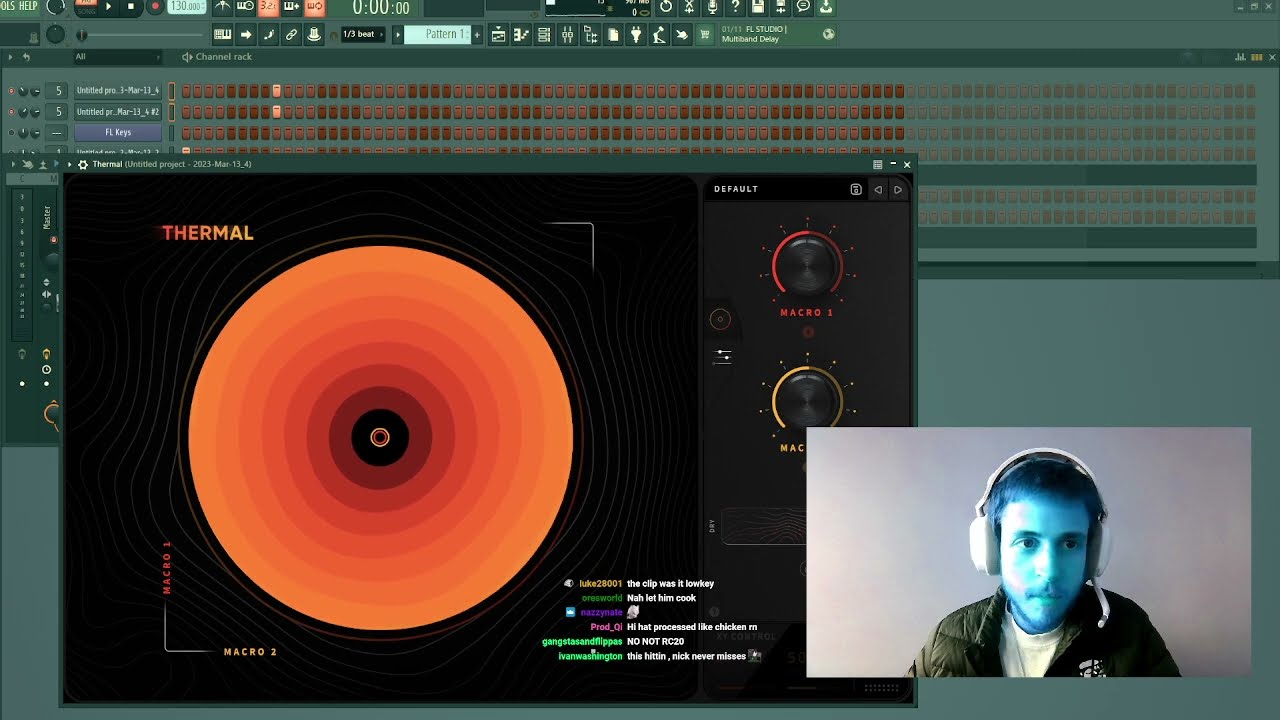Mute the FL Keys channel LED
The height and width of the screenshot is (720, 1280).
tap(11, 132)
